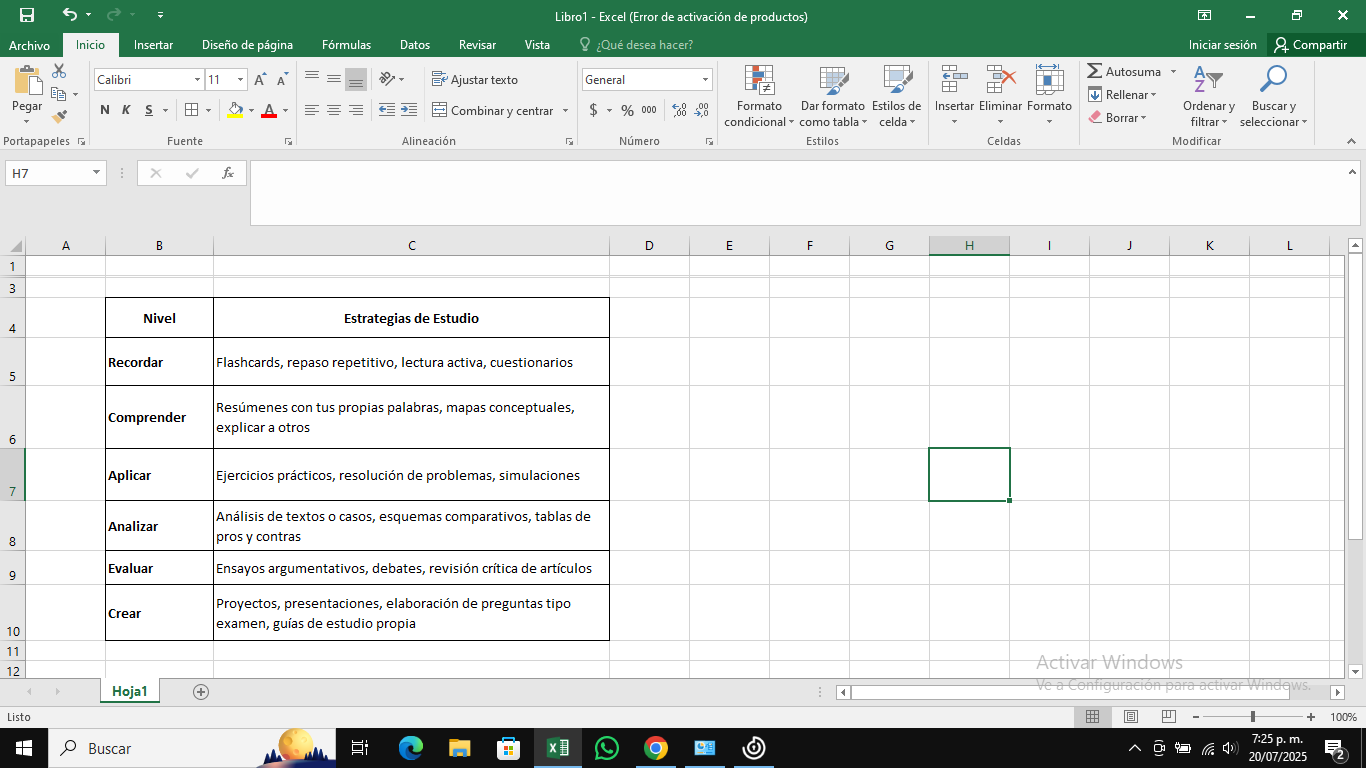The image size is (1366, 768).
Task: Open the Combinar y centrar dropdown arrow
Action: (566, 111)
